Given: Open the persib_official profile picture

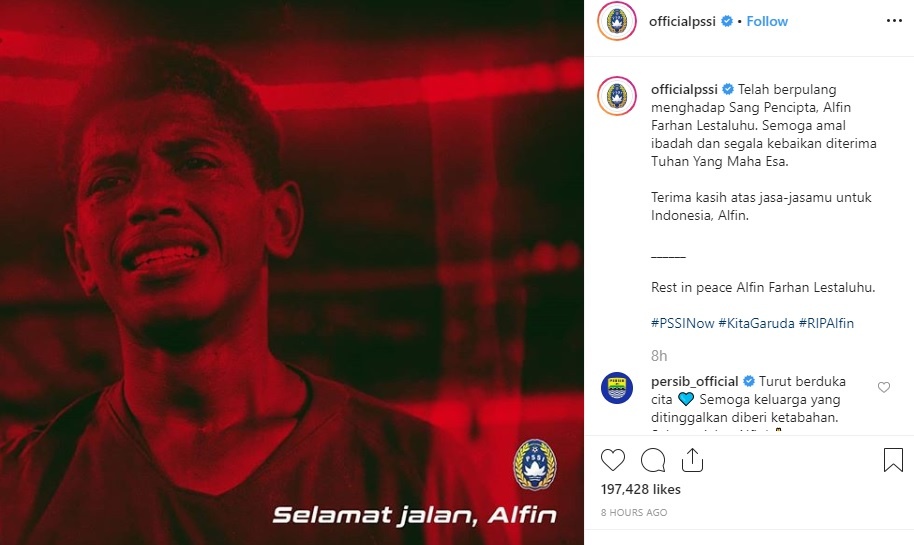Looking at the screenshot, I should 617,388.
